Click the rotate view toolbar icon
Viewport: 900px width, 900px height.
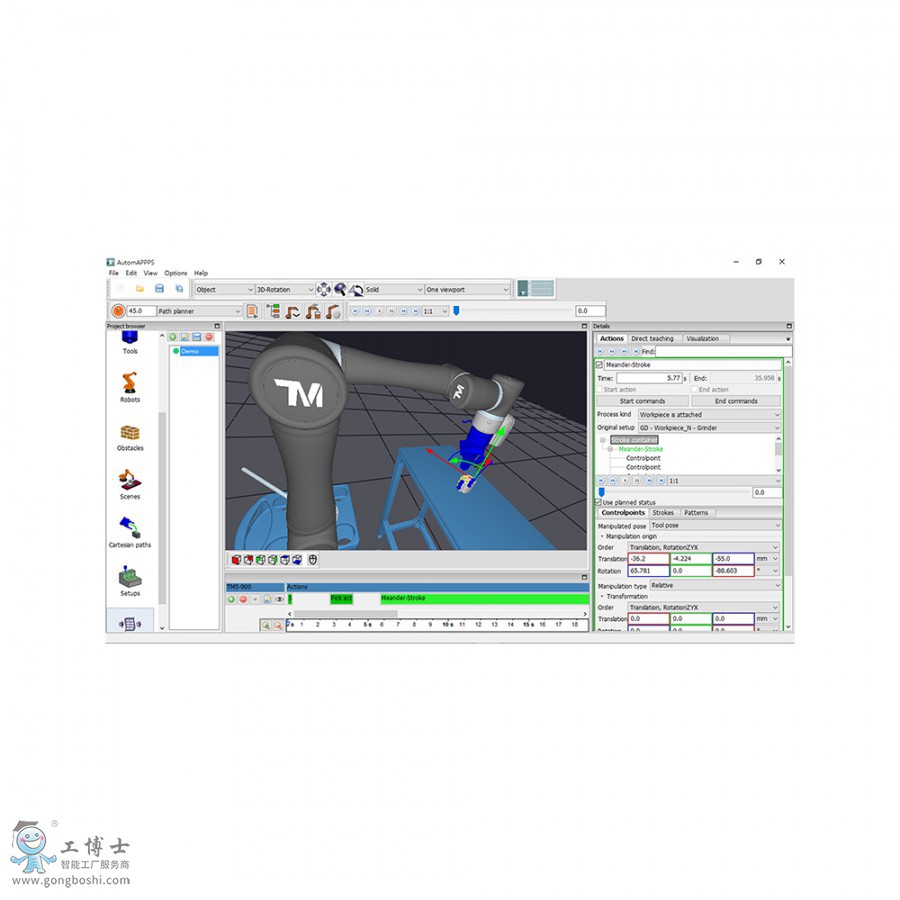pos(356,289)
